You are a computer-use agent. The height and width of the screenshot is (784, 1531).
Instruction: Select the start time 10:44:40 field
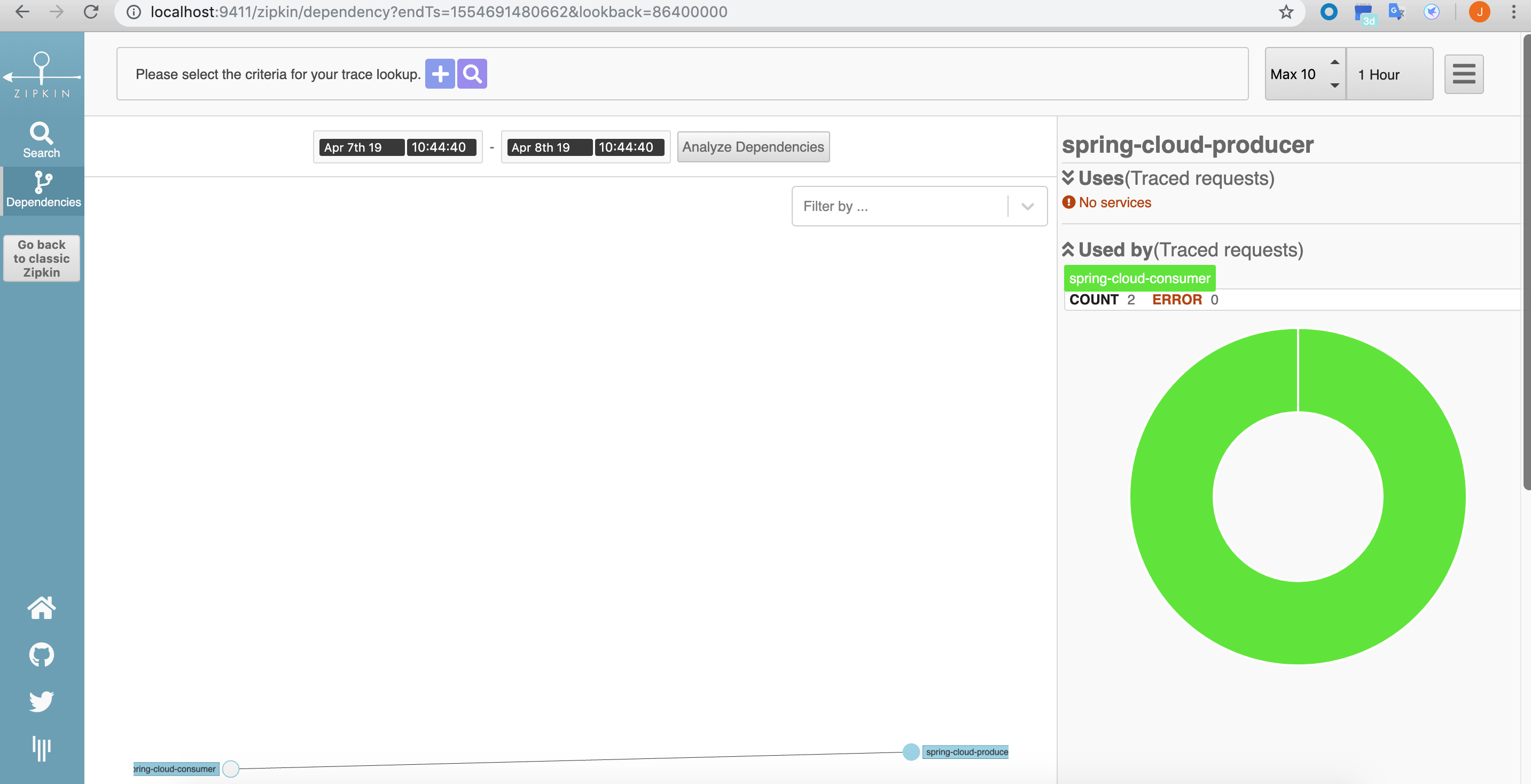(441, 147)
